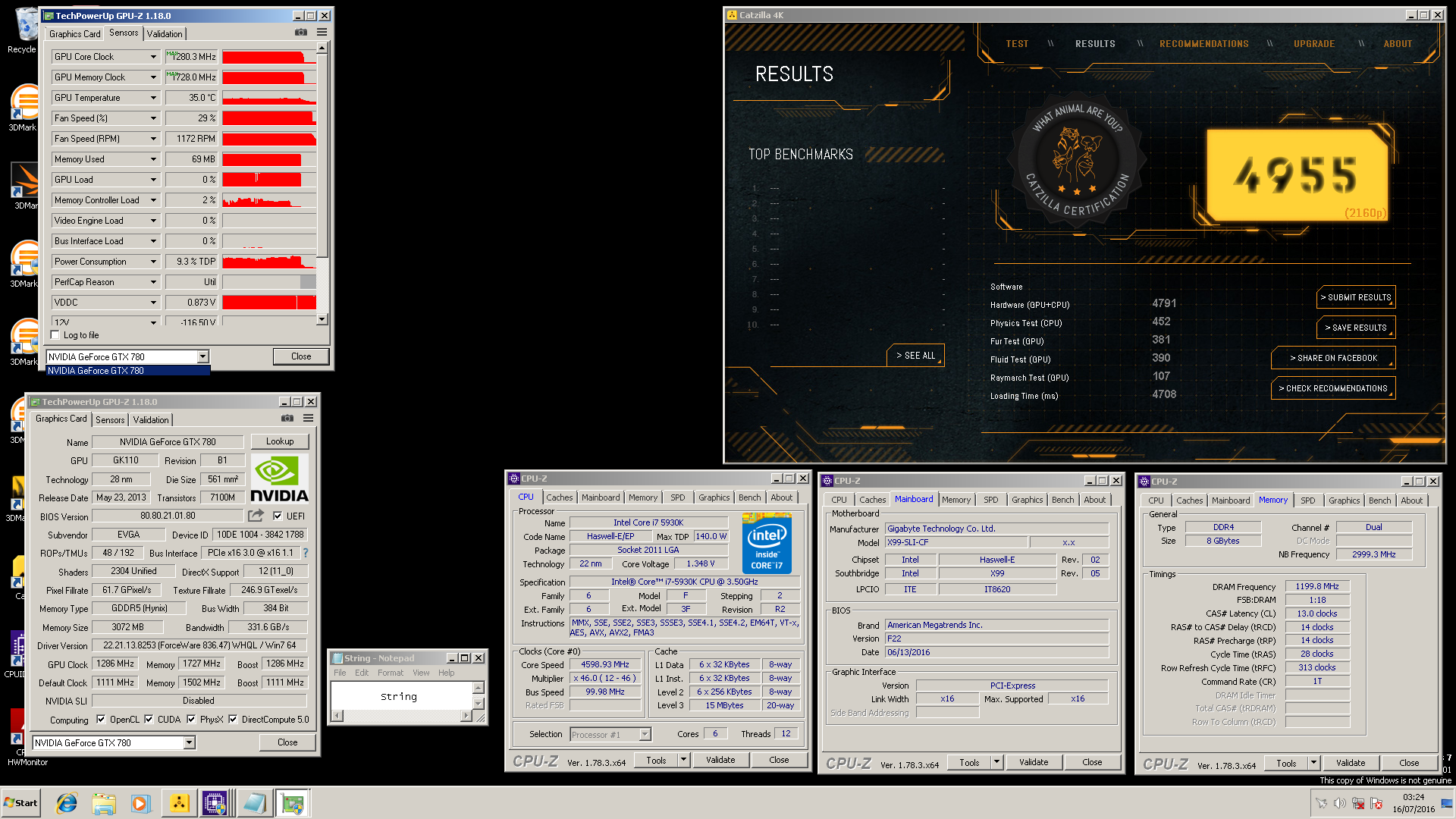
Task: Click CHECK RECOMMENDATIONS in Catzilla
Action: (x=1333, y=388)
